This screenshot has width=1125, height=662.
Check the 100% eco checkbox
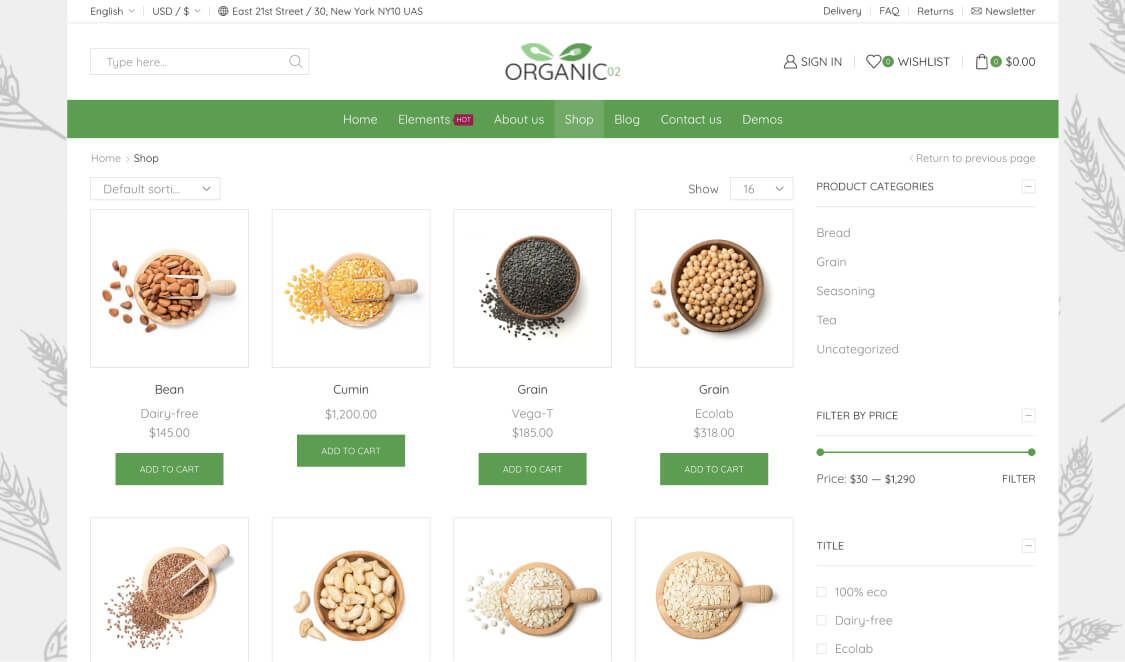click(x=822, y=592)
